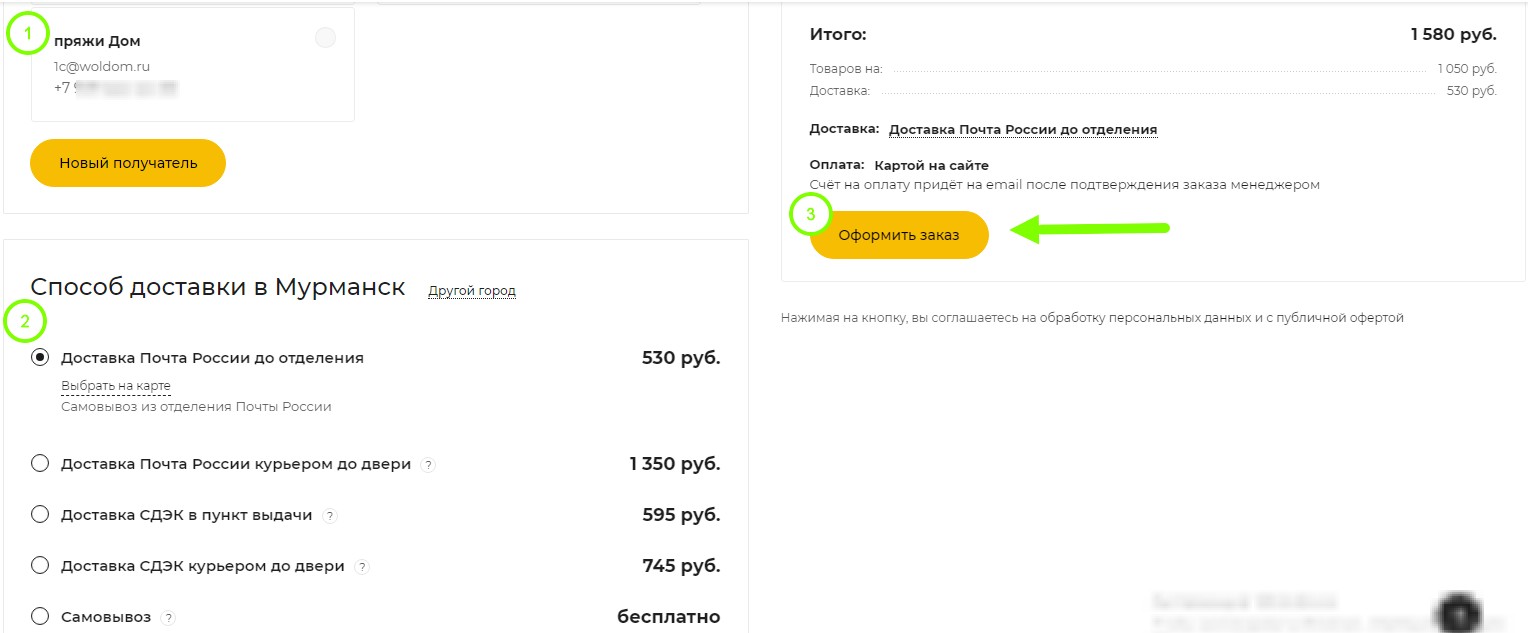This screenshot has width=1528, height=633.
Task: Click delivery method link in order summary
Action: [1022, 130]
